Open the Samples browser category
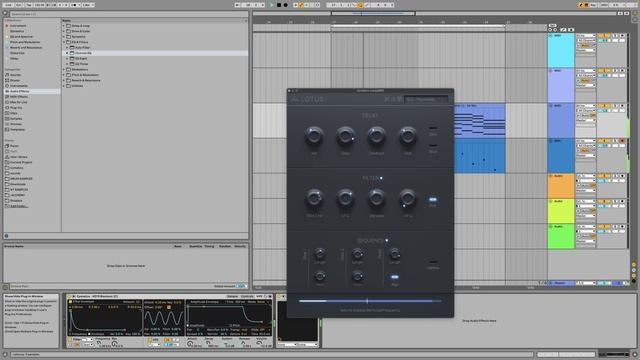Image resolution: width=640 pixels, height=360 pixels. point(16,119)
